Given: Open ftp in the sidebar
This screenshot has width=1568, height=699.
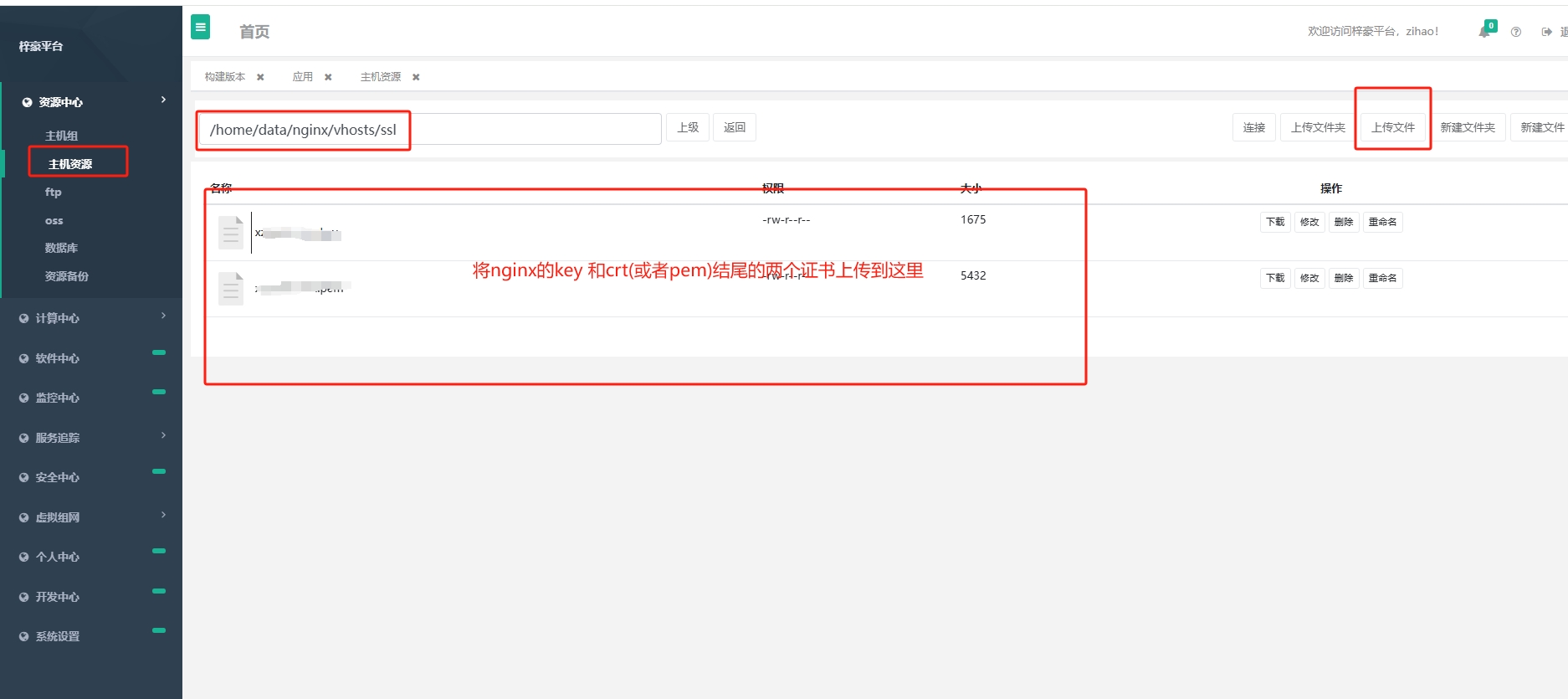Looking at the screenshot, I should [x=53, y=192].
